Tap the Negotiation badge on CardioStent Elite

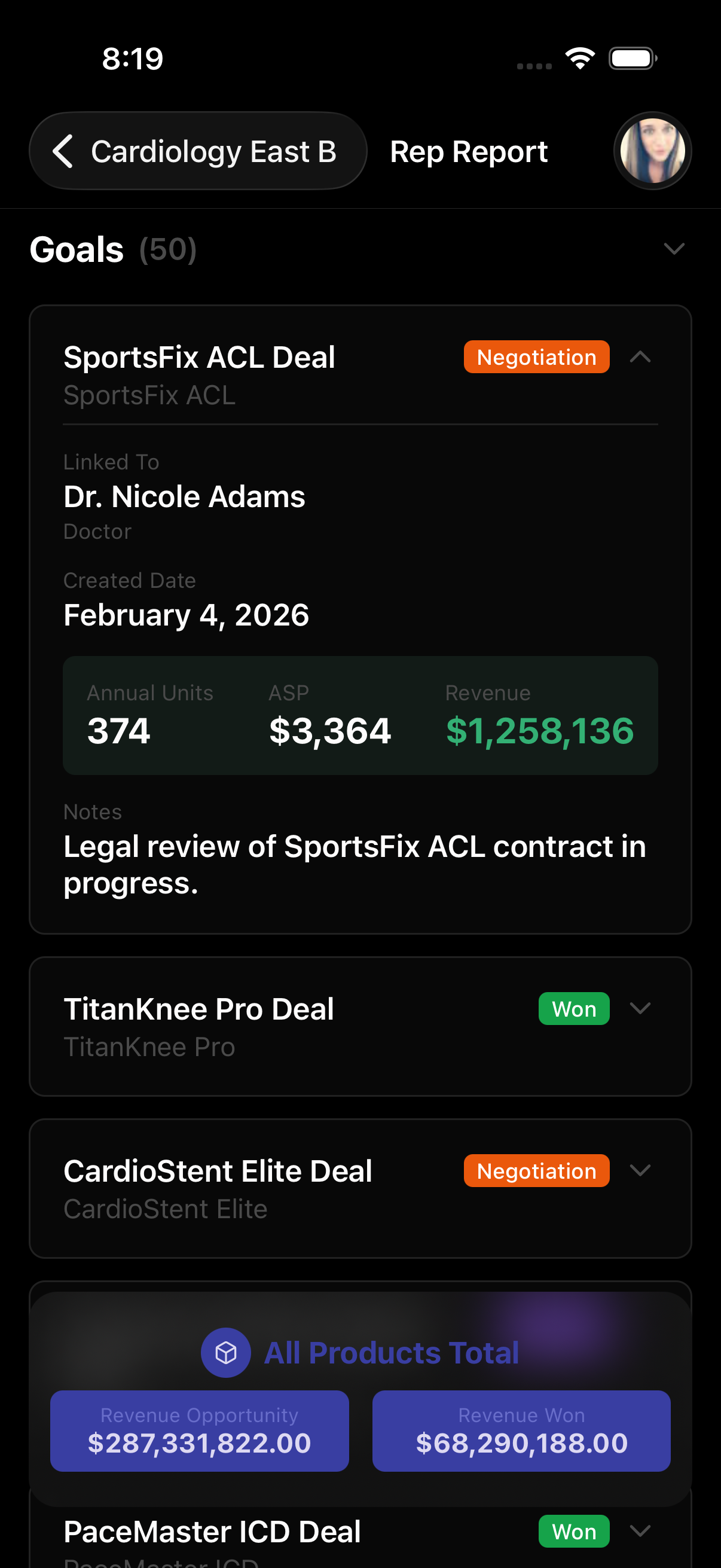point(536,1170)
